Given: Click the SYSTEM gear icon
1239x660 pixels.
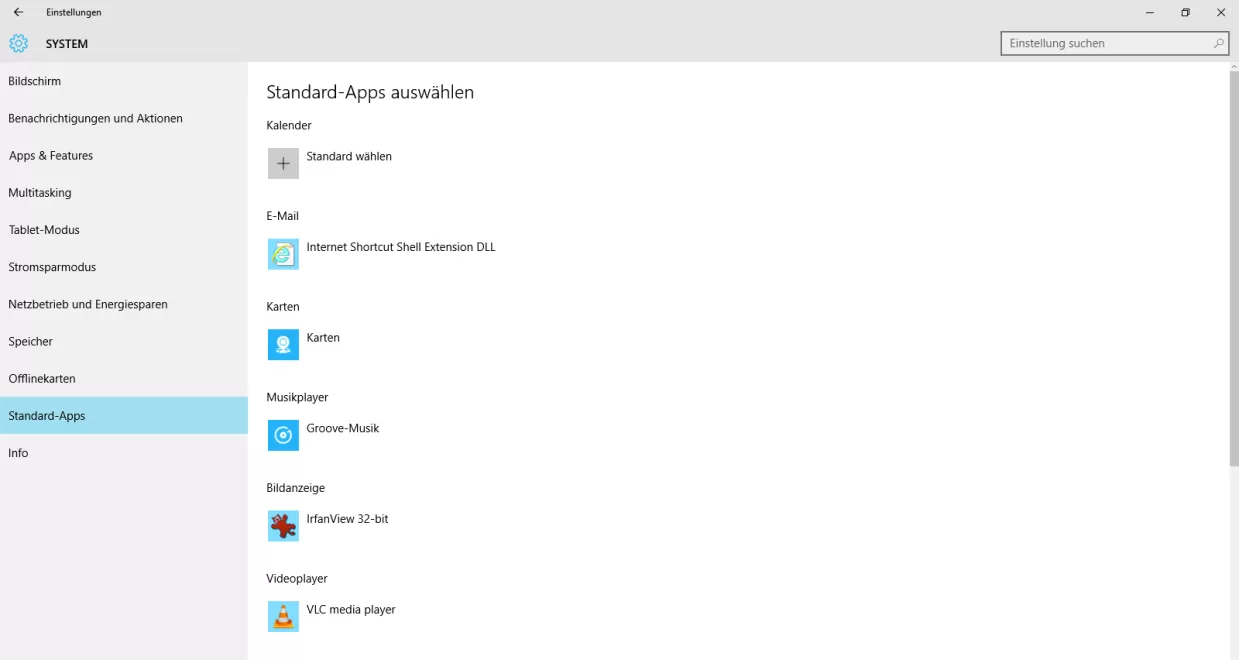Looking at the screenshot, I should coord(19,44).
